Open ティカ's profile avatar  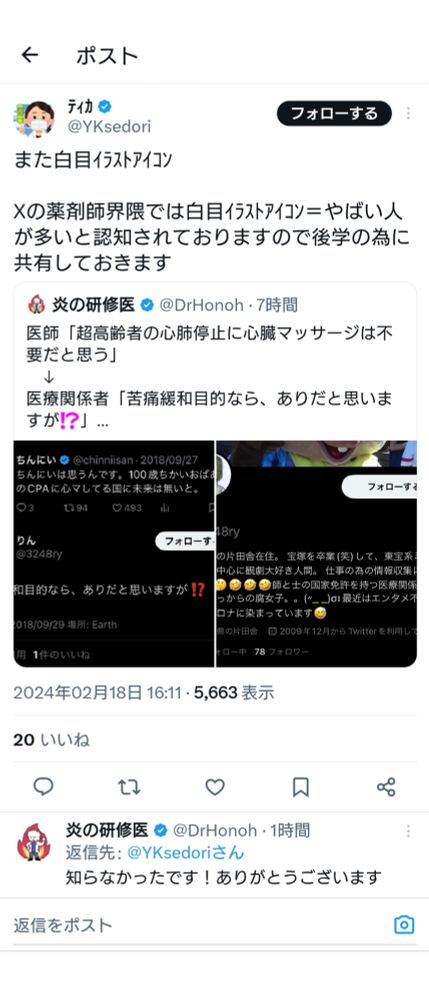tap(34, 118)
